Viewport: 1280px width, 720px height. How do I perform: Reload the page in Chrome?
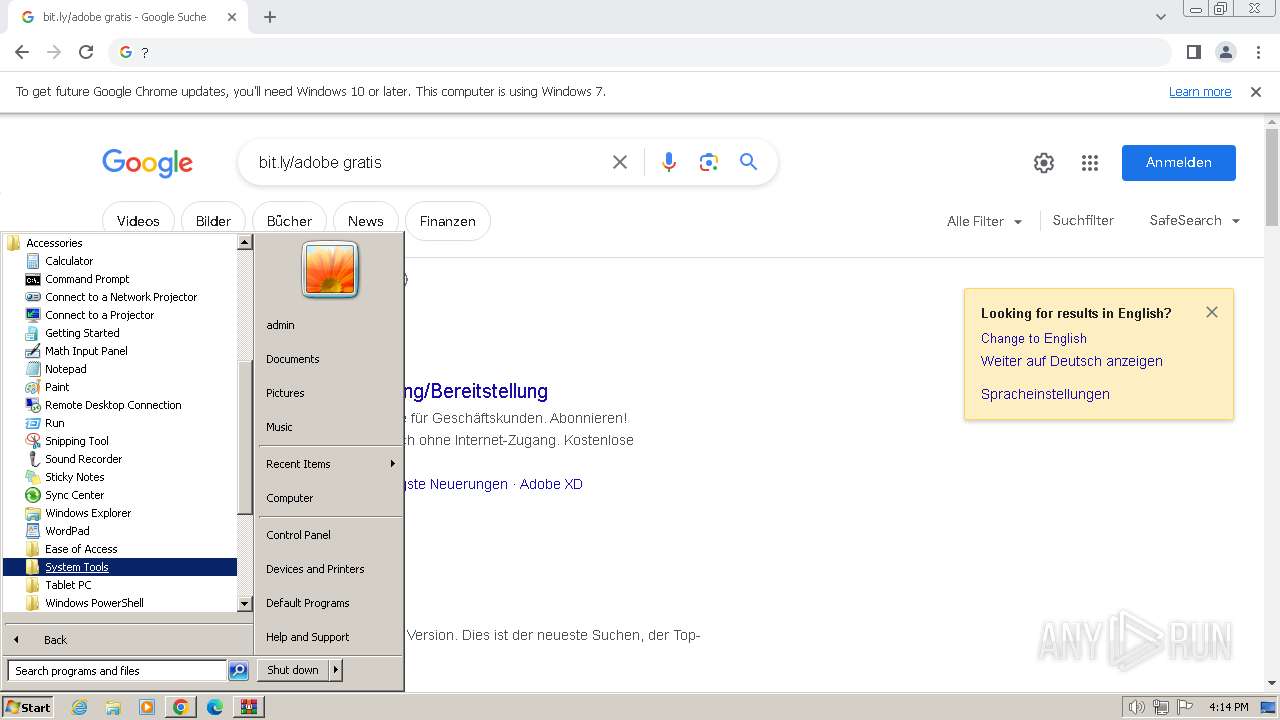click(x=86, y=52)
